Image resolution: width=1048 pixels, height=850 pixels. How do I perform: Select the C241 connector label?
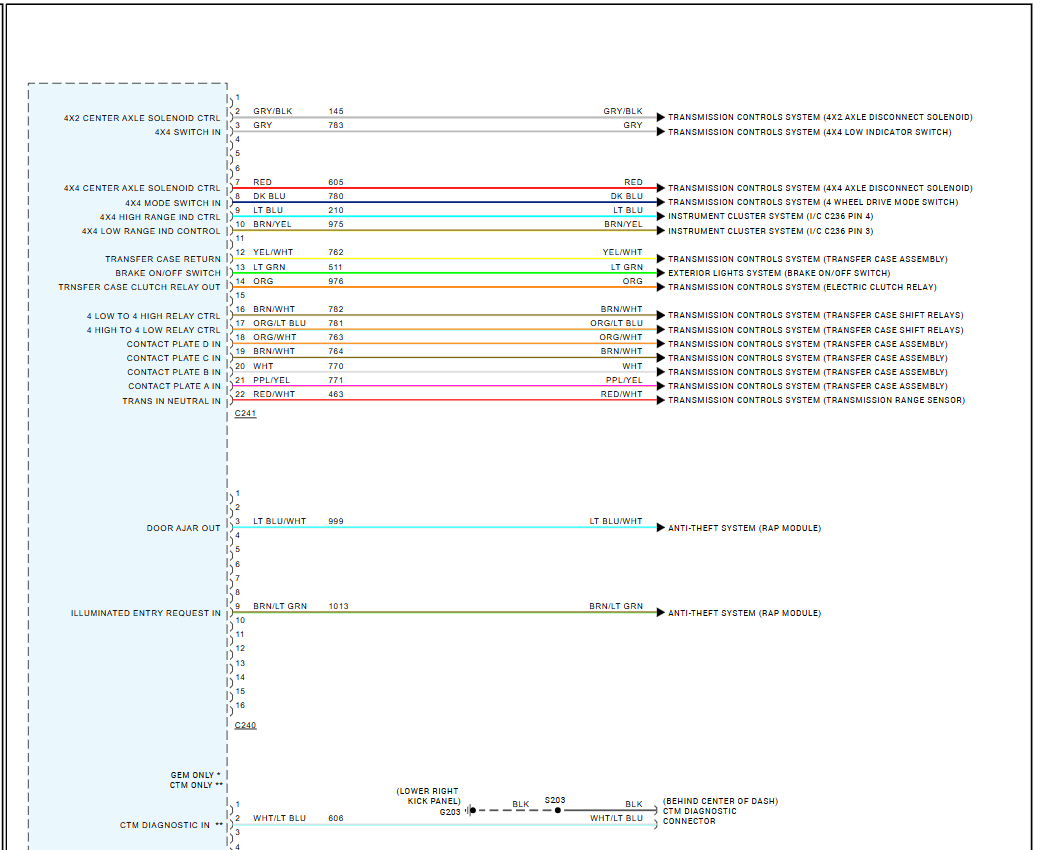(245, 413)
